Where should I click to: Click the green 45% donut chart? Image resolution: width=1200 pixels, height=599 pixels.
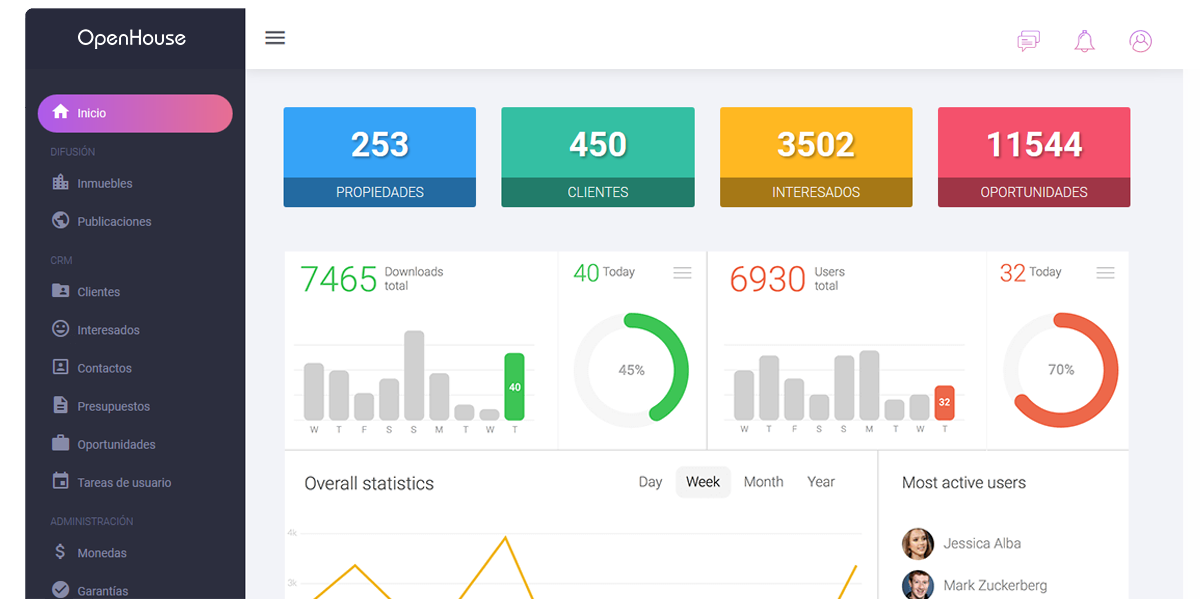(x=631, y=370)
